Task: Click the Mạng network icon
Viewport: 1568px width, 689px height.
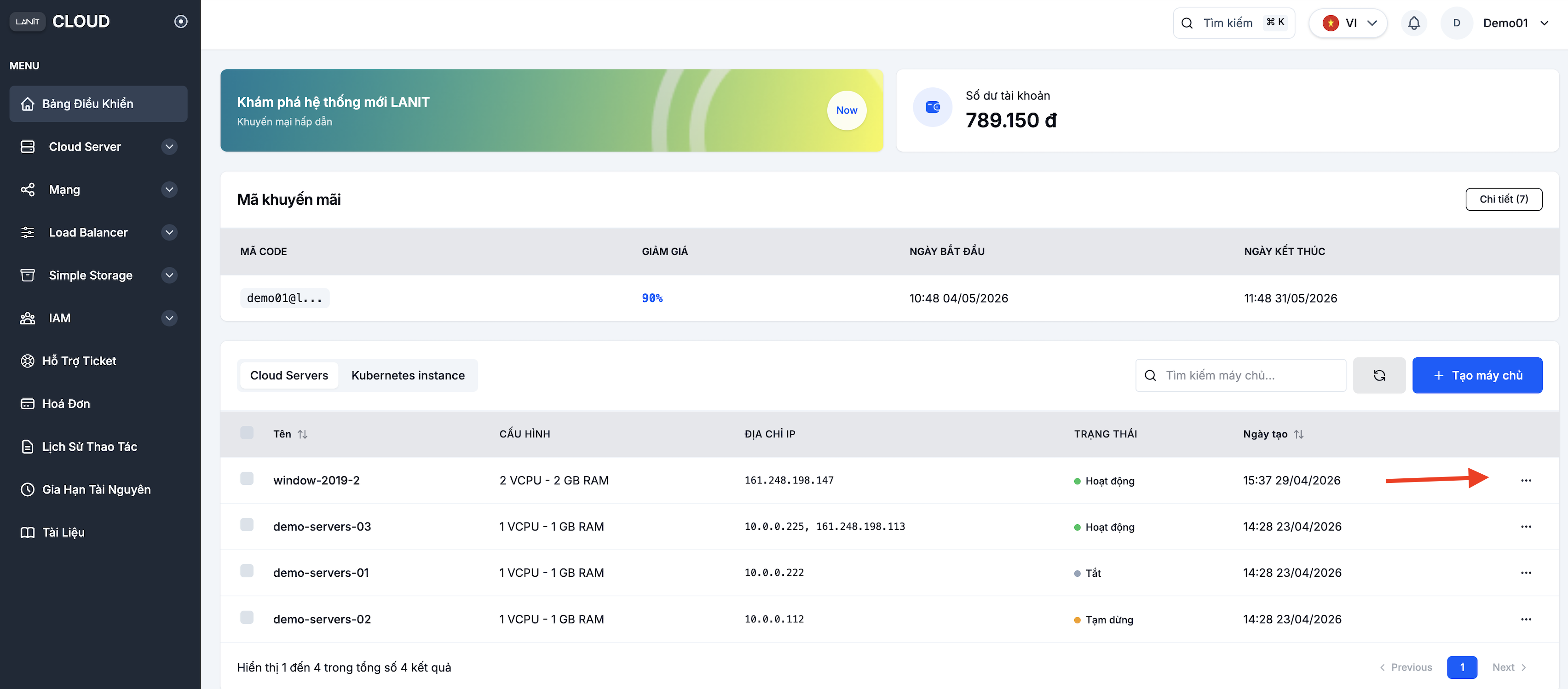Action: click(28, 189)
